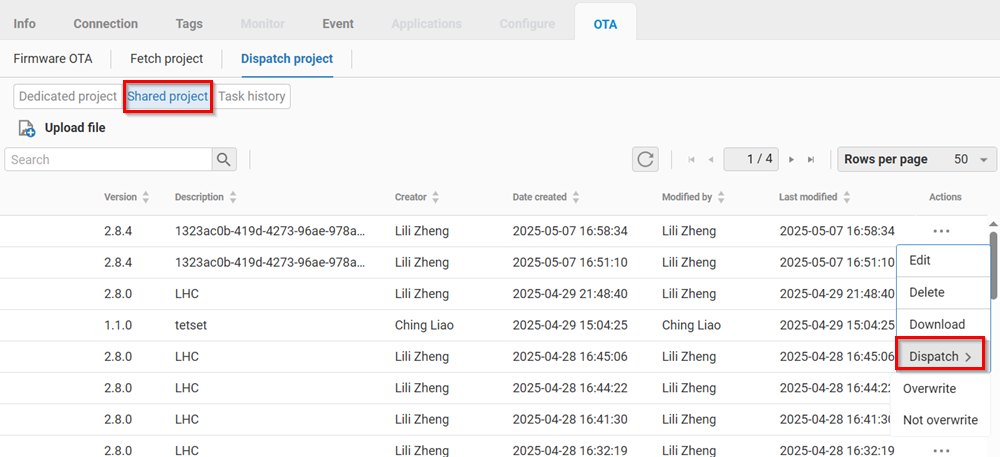The width and height of the screenshot is (1000, 457).
Task: Switch to the Connection tab
Action: pos(105,23)
